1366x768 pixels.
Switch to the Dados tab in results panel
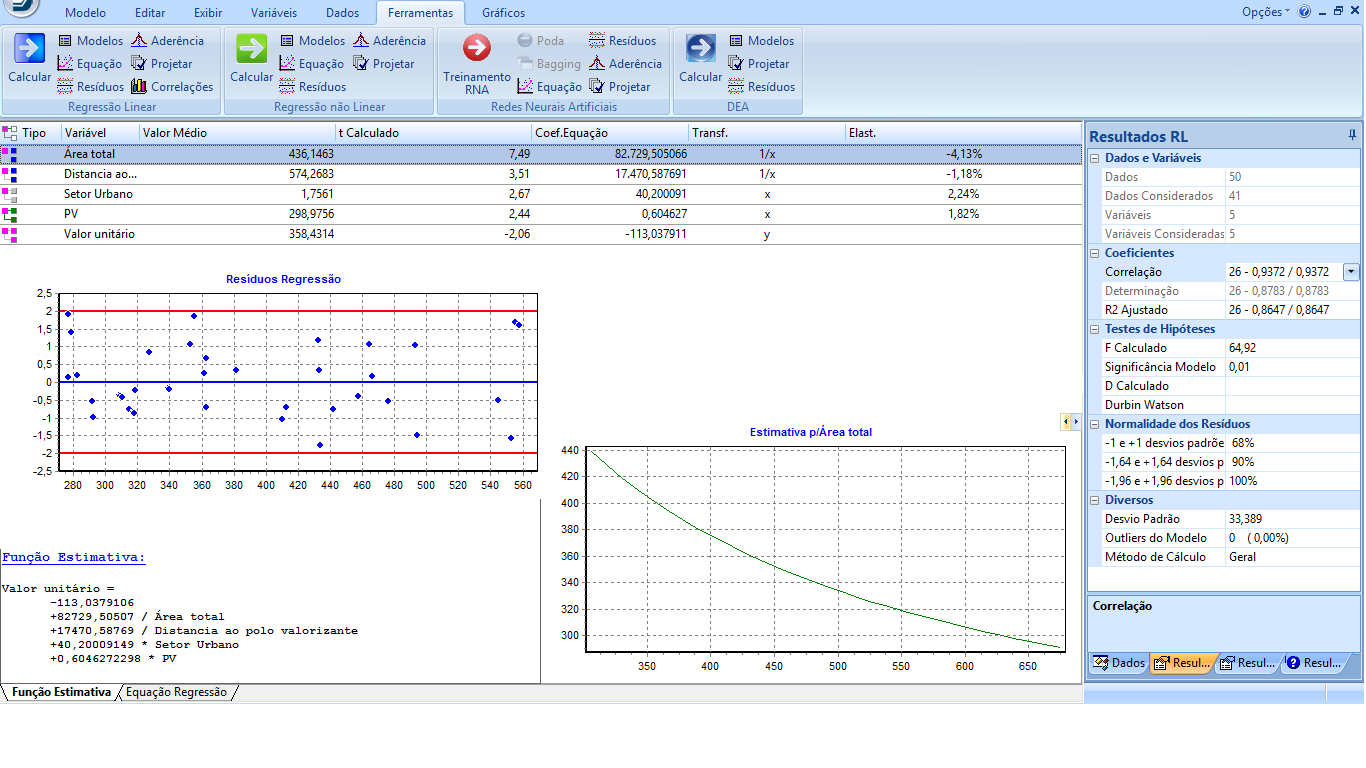pyautogui.click(x=1119, y=663)
